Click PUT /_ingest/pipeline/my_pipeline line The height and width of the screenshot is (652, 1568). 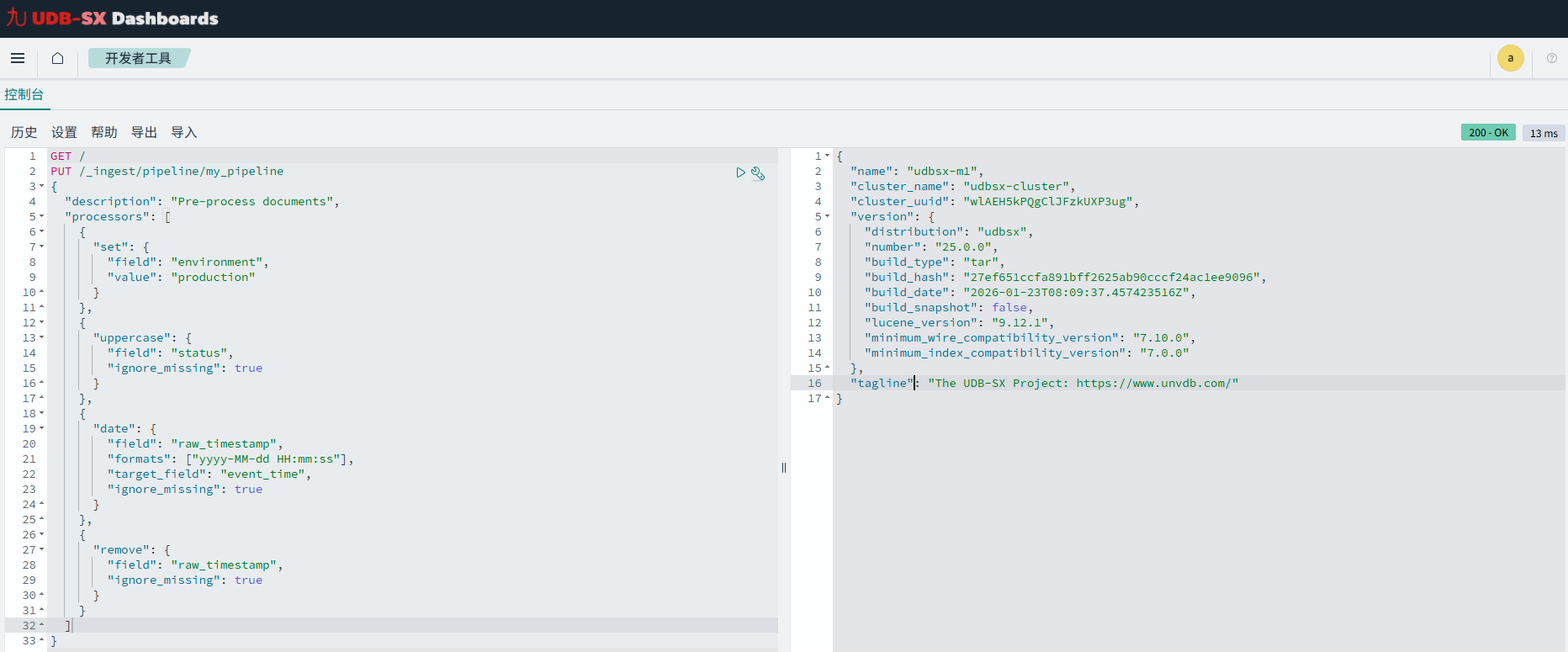click(167, 172)
